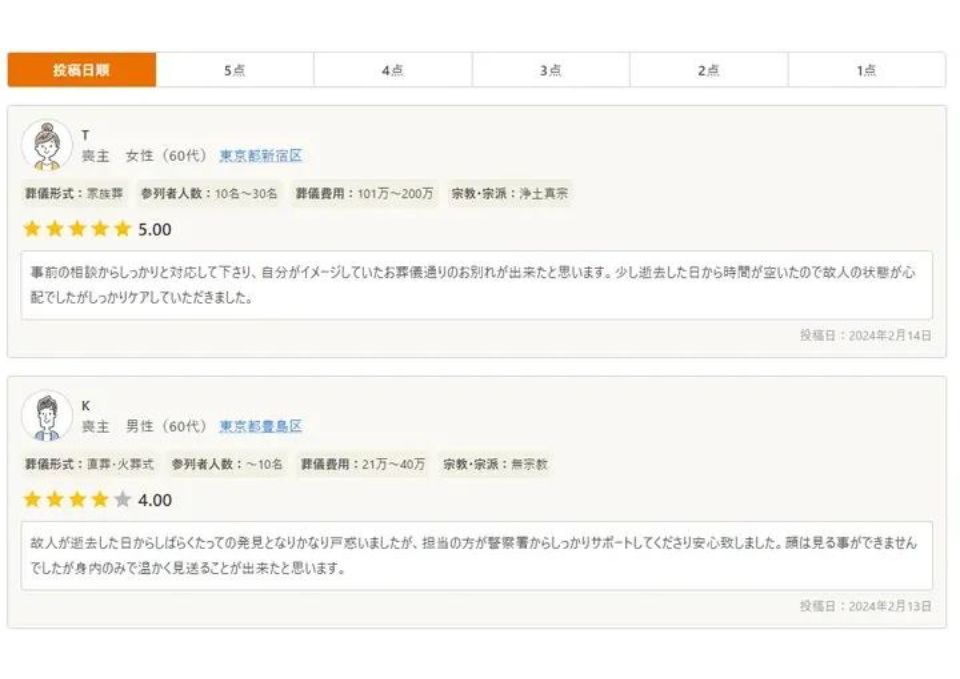Open the 2点 rating tab
This screenshot has height=679, width=960.
[x=709, y=70]
